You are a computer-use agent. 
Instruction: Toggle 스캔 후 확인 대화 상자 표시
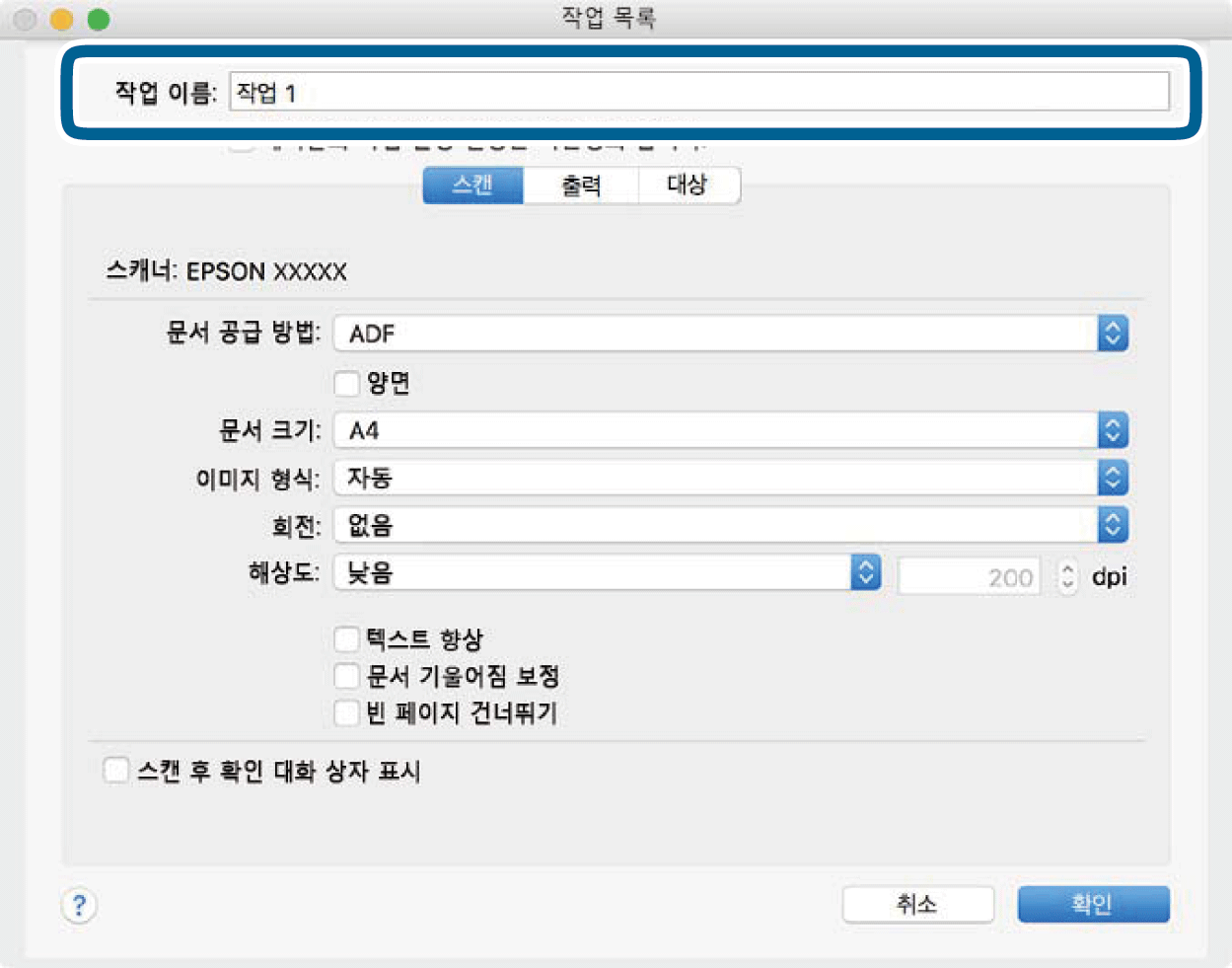tap(116, 770)
